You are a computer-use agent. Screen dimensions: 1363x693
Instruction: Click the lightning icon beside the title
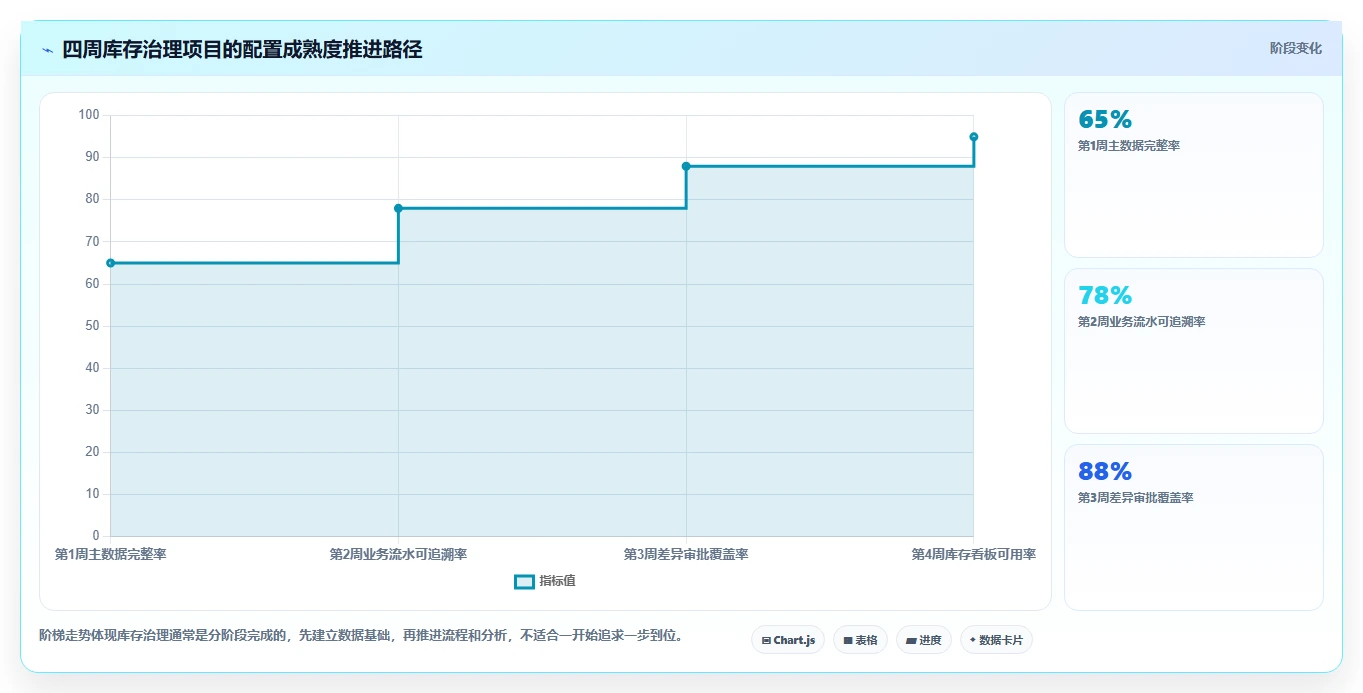(48, 50)
